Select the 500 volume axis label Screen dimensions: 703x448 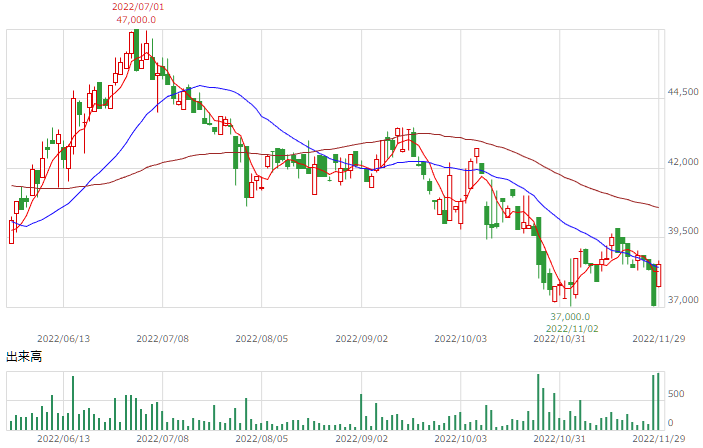point(676,394)
